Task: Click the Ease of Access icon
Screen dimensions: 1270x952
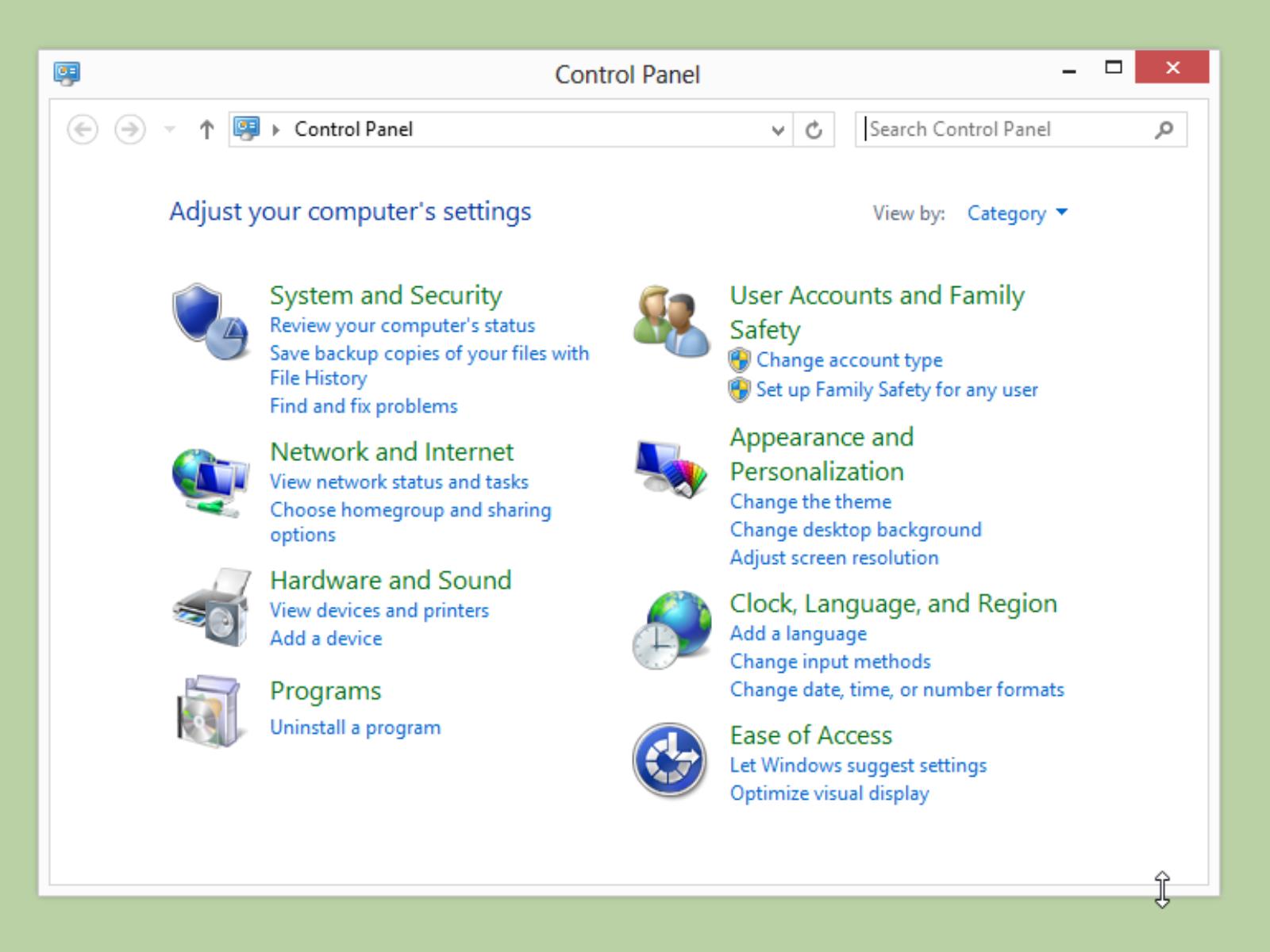Action: point(669,760)
